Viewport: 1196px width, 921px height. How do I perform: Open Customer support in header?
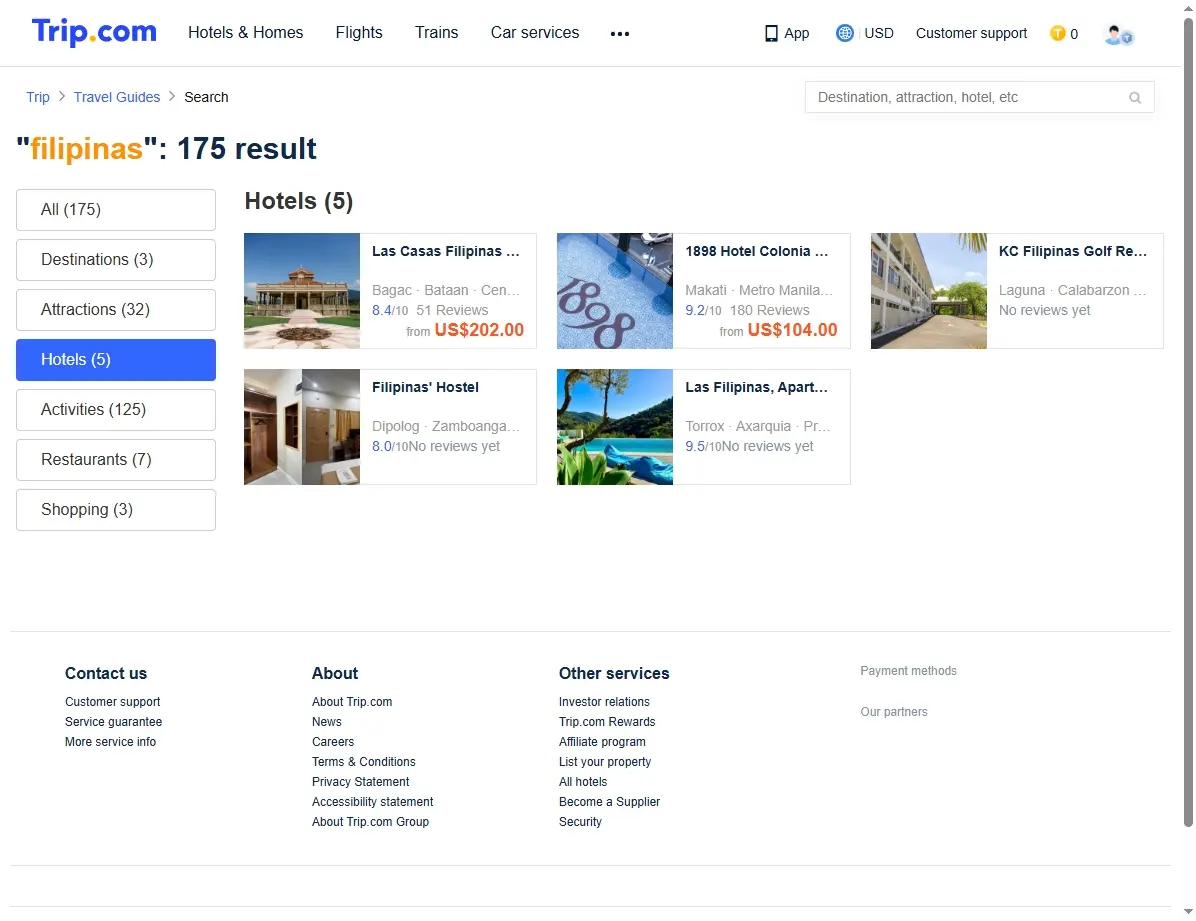click(x=971, y=34)
